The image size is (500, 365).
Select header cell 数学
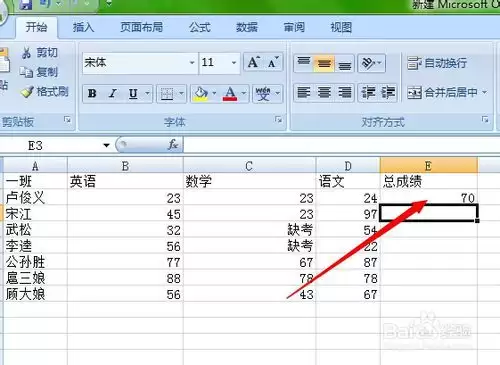click(x=249, y=181)
